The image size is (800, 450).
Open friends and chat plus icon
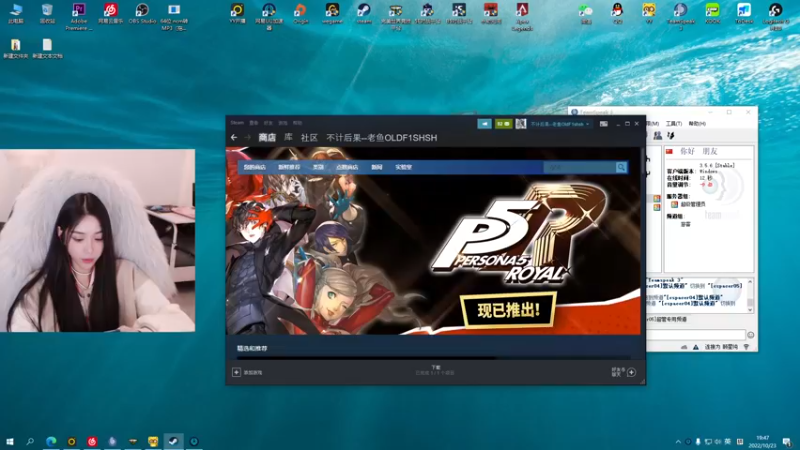(x=631, y=372)
